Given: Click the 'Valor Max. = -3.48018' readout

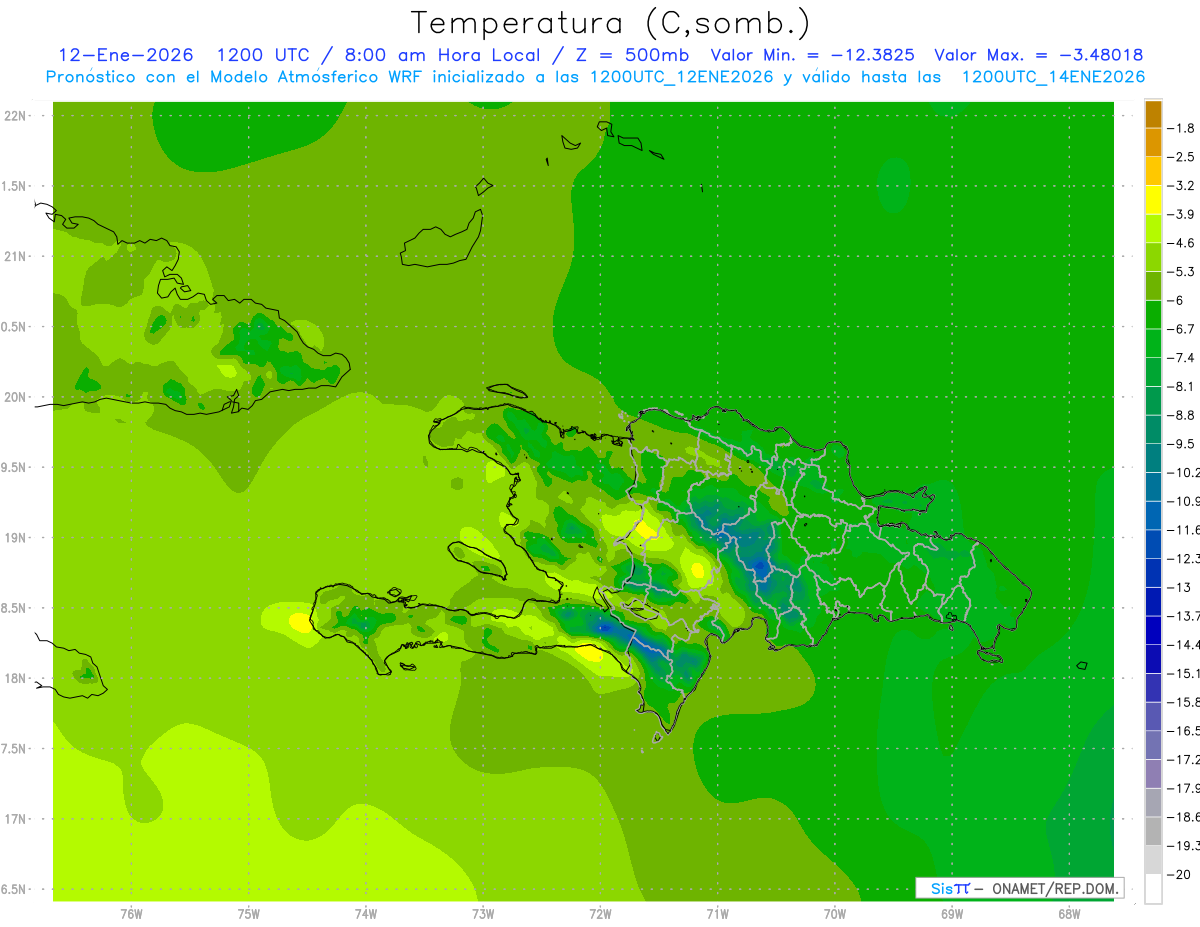Looking at the screenshot, I should 1038,55.
